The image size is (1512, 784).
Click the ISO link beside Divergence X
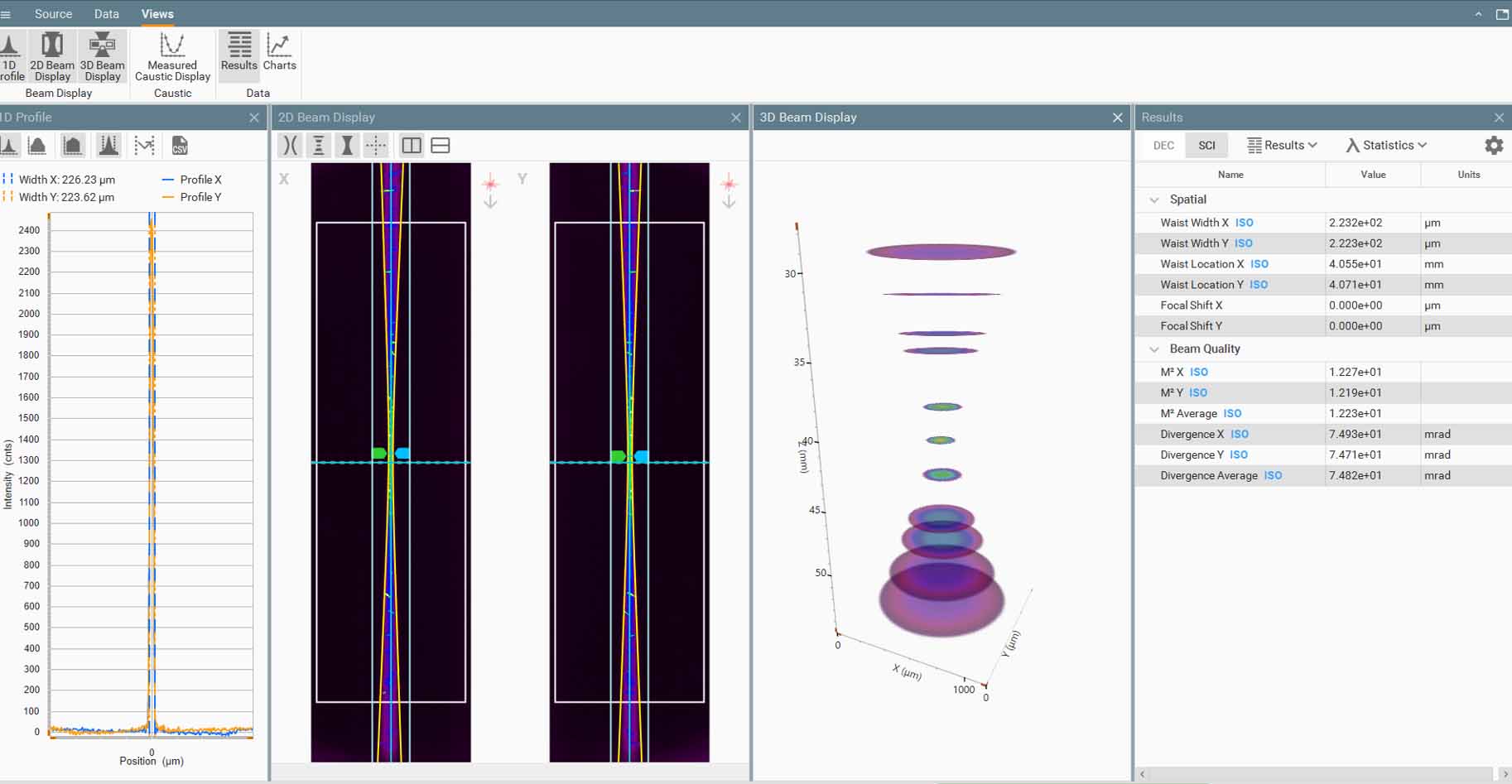[1239, 435]
